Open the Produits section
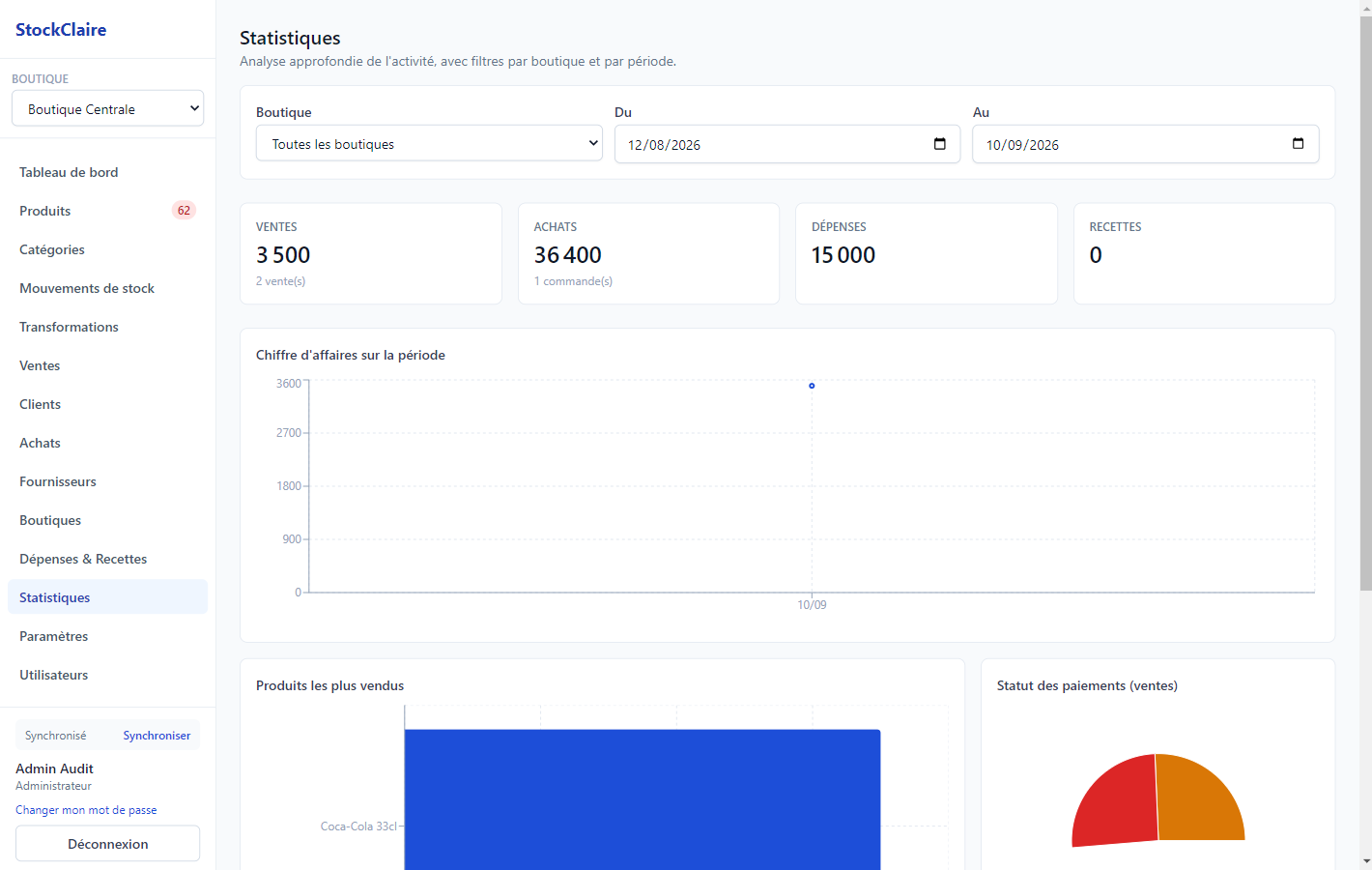This screenshot has height=870, width=1372. pos(107,211)
